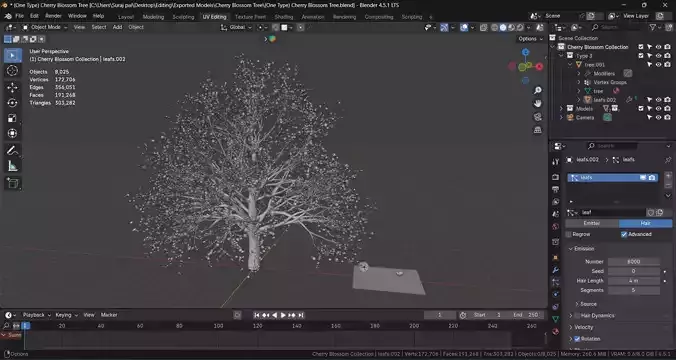Select the Select Box tool
This screenshot has width=676, height=360.
(13, 56)
